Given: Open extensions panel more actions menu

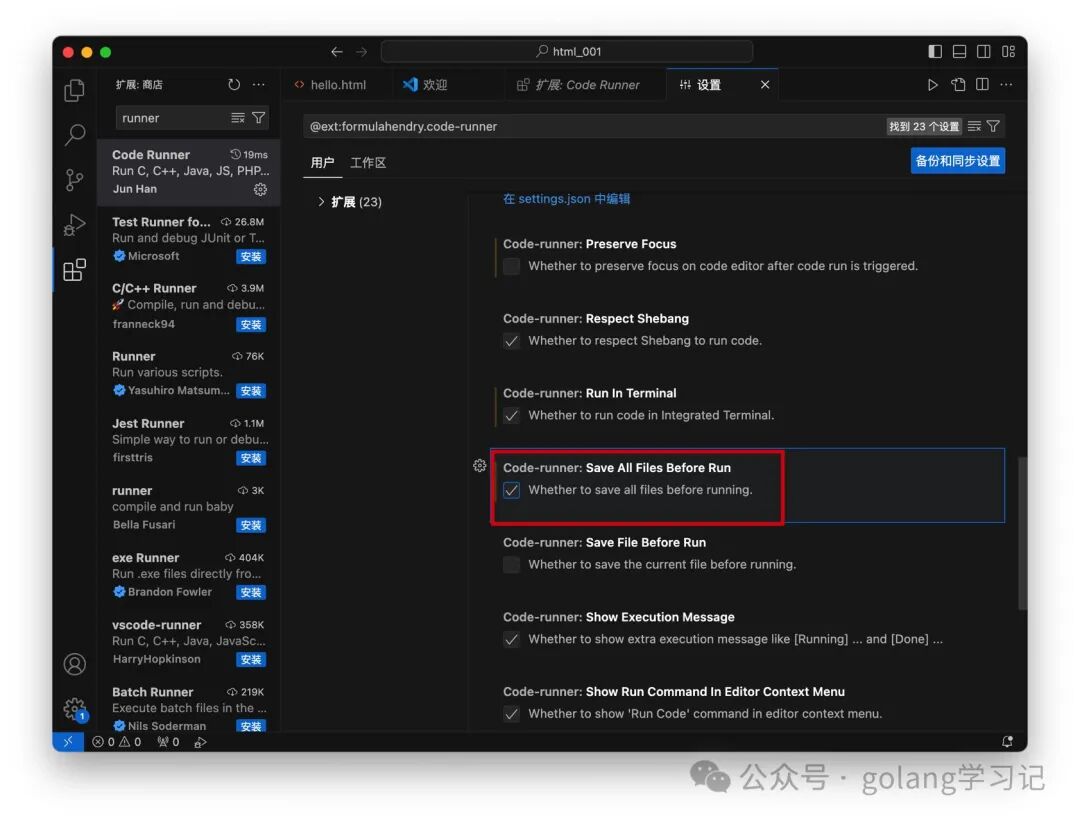Looking at the screenshot, I should [258, 84].
